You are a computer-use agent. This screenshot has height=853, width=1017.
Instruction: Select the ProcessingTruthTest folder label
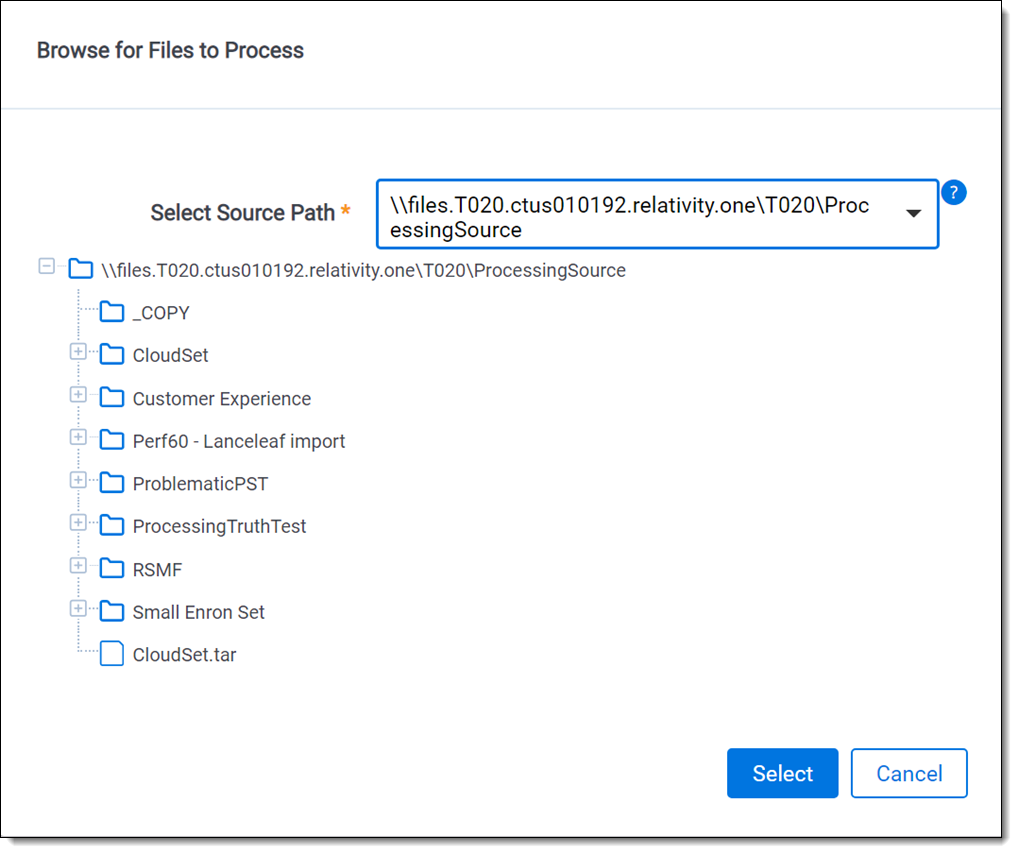pos(219,526)
